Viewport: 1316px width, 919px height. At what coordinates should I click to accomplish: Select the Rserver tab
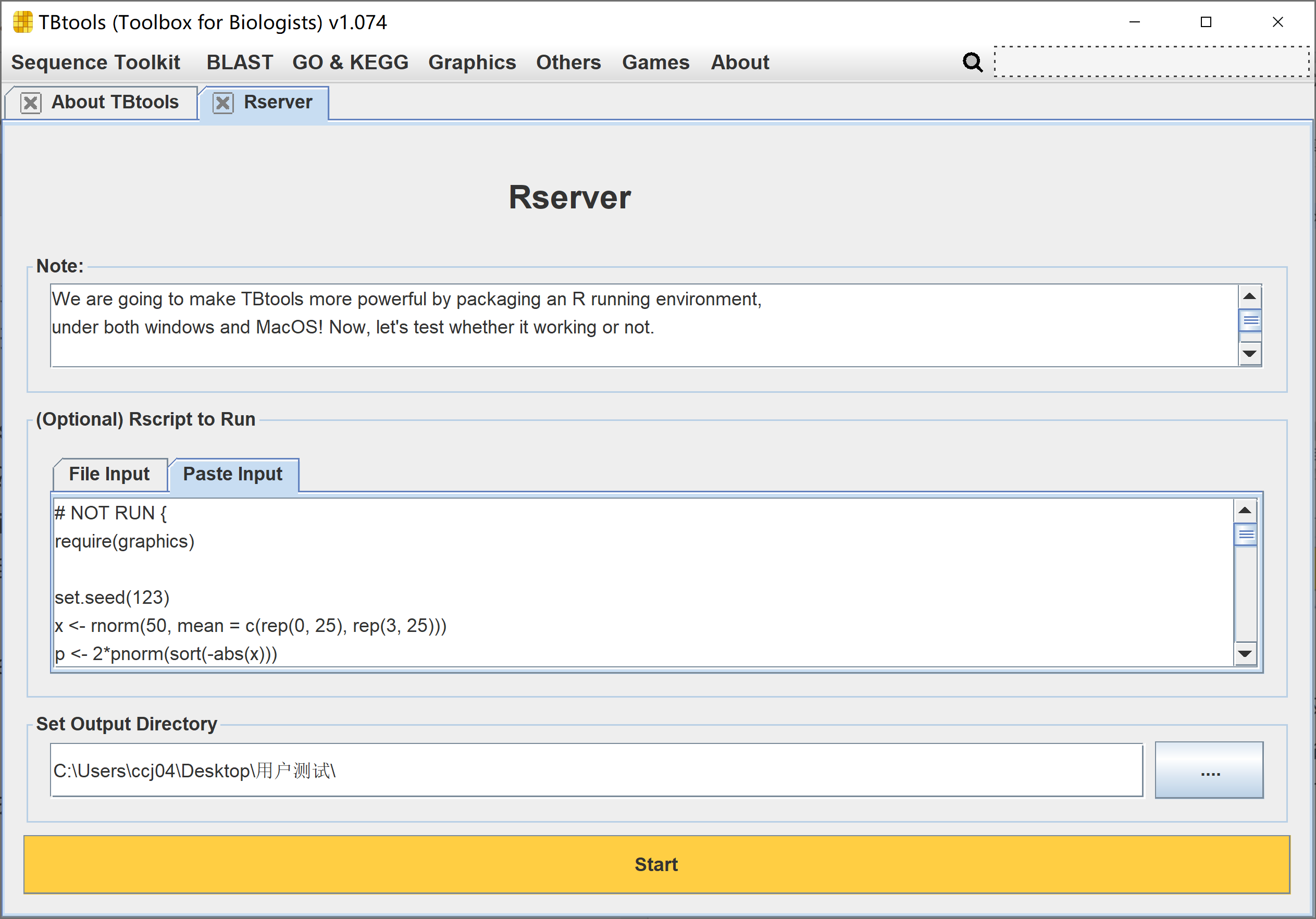(x=278, y=102)
